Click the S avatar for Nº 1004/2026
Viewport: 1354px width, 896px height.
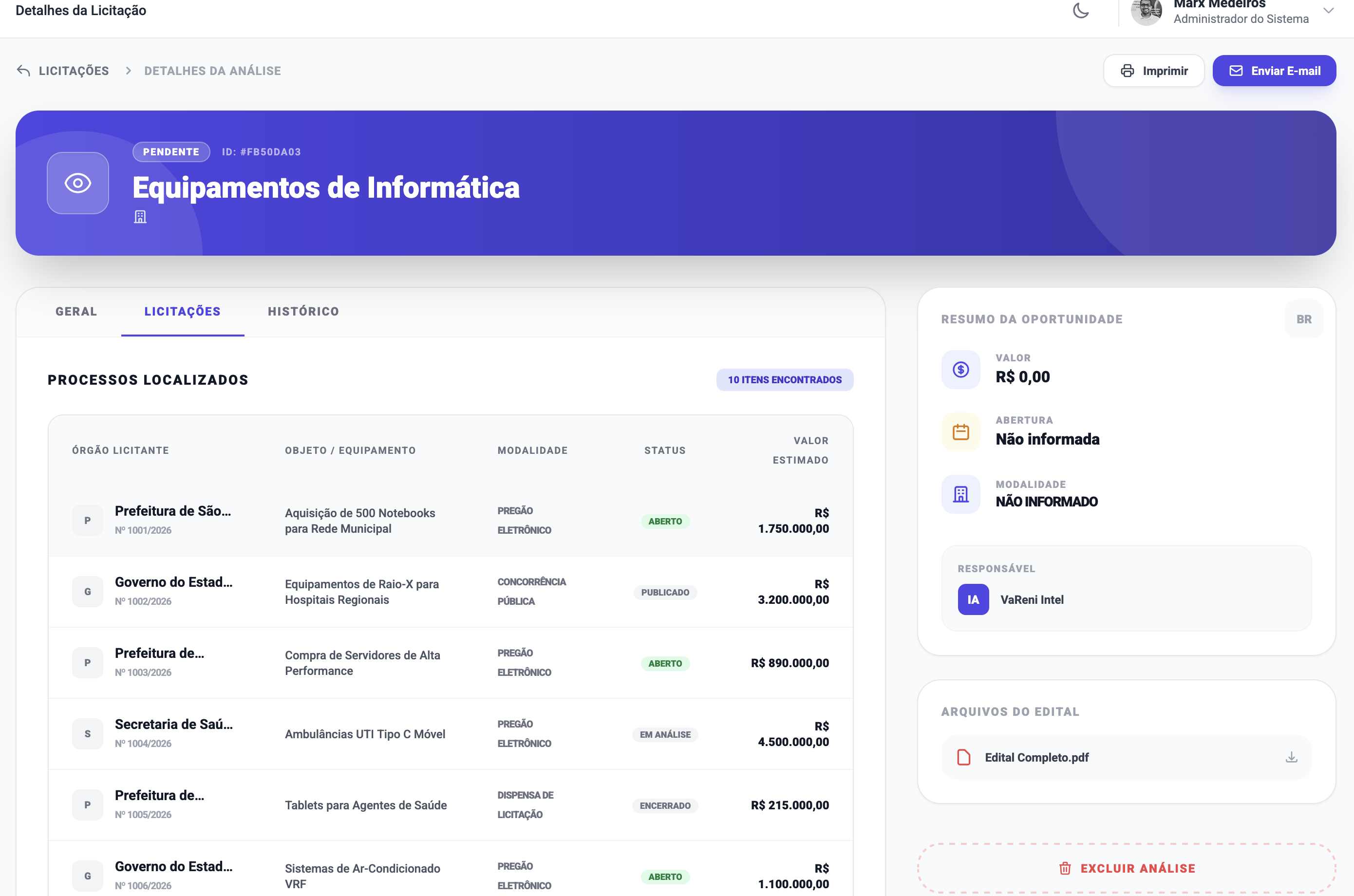[88, 734]
